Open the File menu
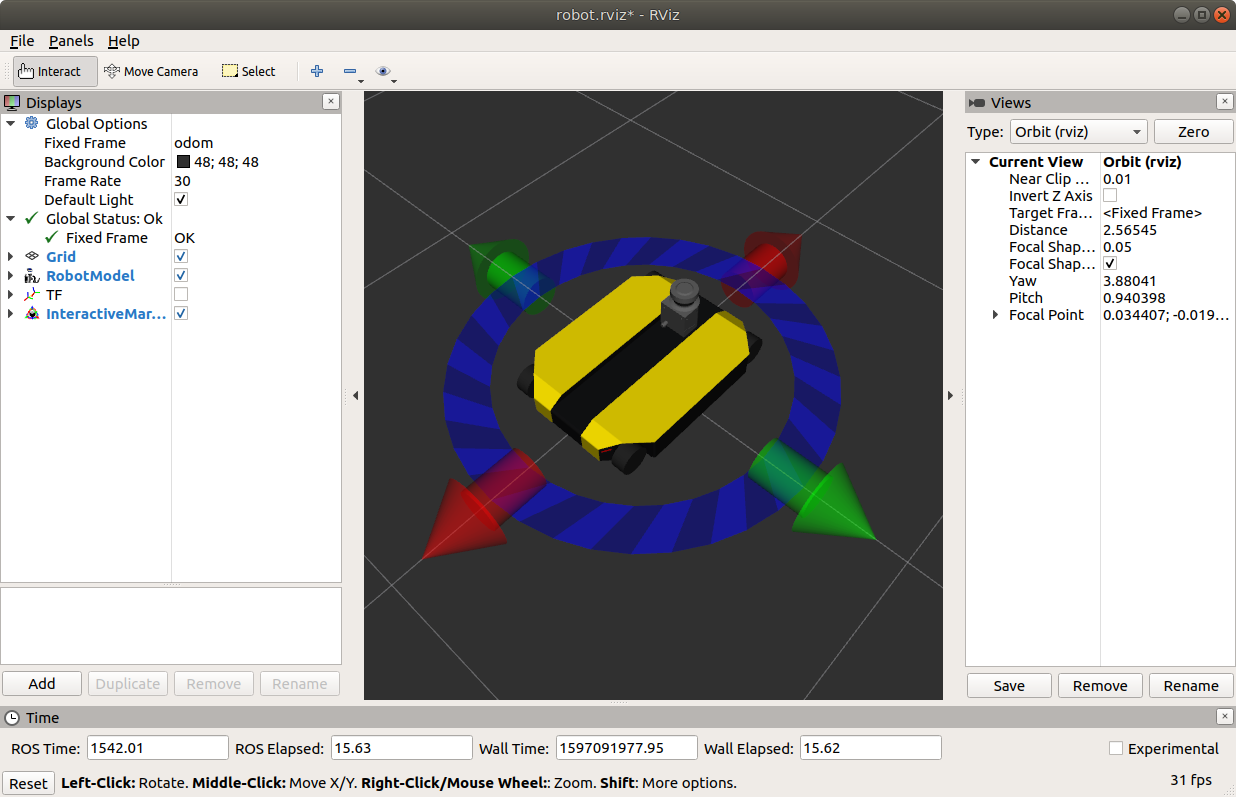This screenshot has height=797, width=1236. [x=22, y=41]
